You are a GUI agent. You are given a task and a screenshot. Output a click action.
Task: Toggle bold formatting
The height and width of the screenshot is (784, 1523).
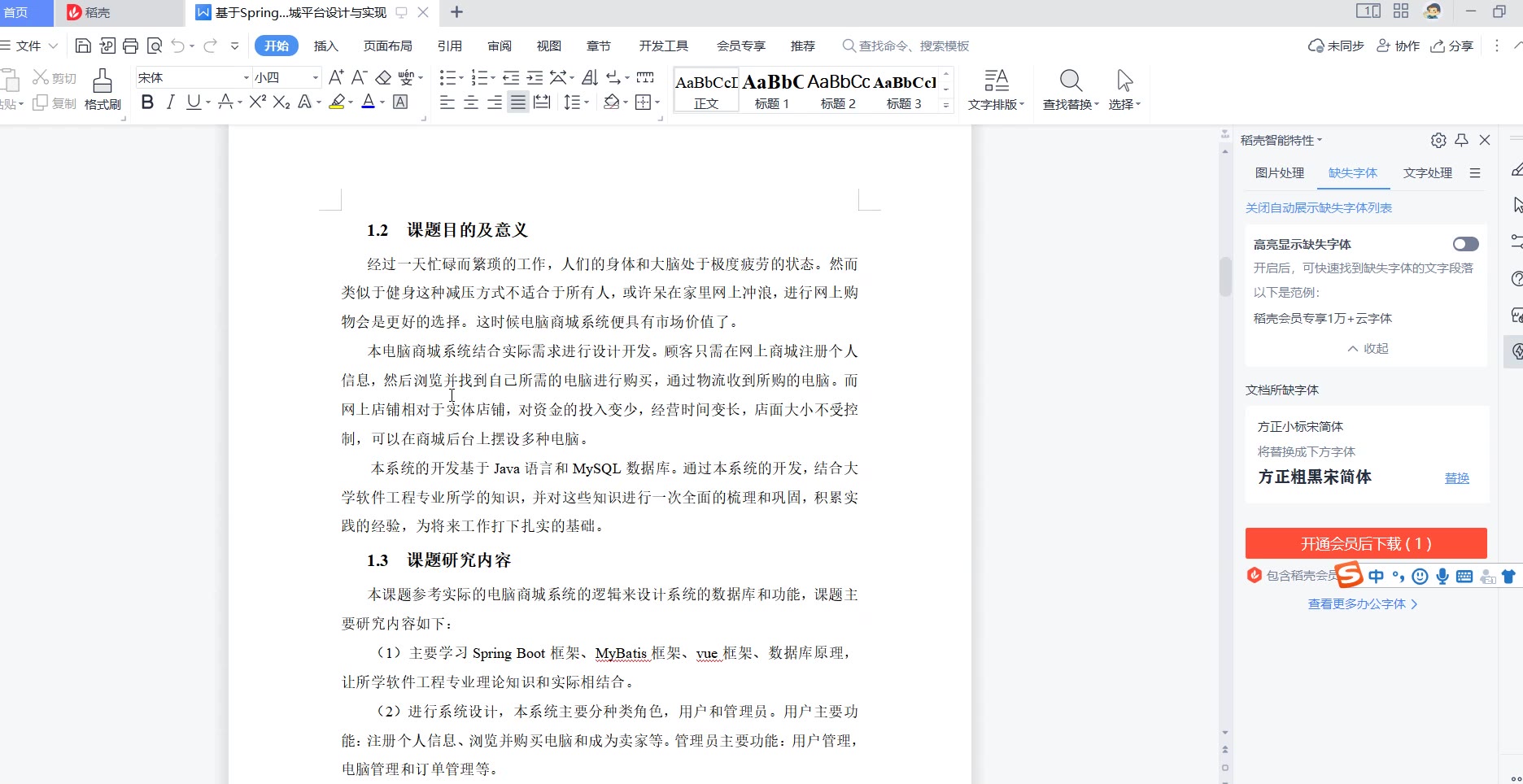(147, 102)
